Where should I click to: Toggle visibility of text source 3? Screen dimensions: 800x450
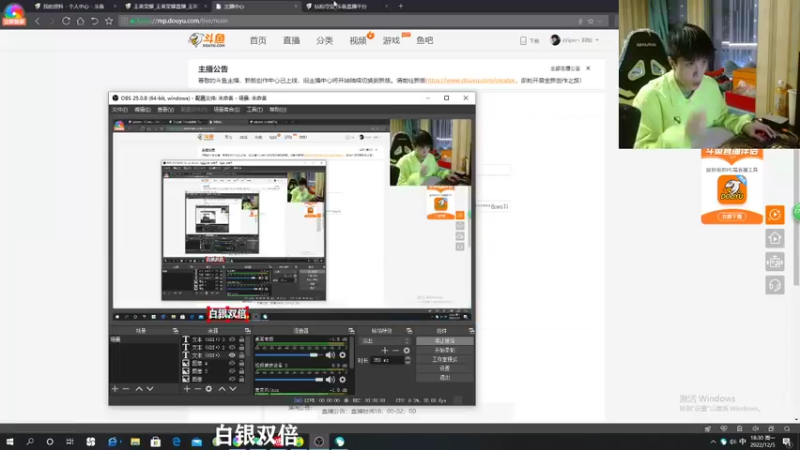tap(232, 339)
